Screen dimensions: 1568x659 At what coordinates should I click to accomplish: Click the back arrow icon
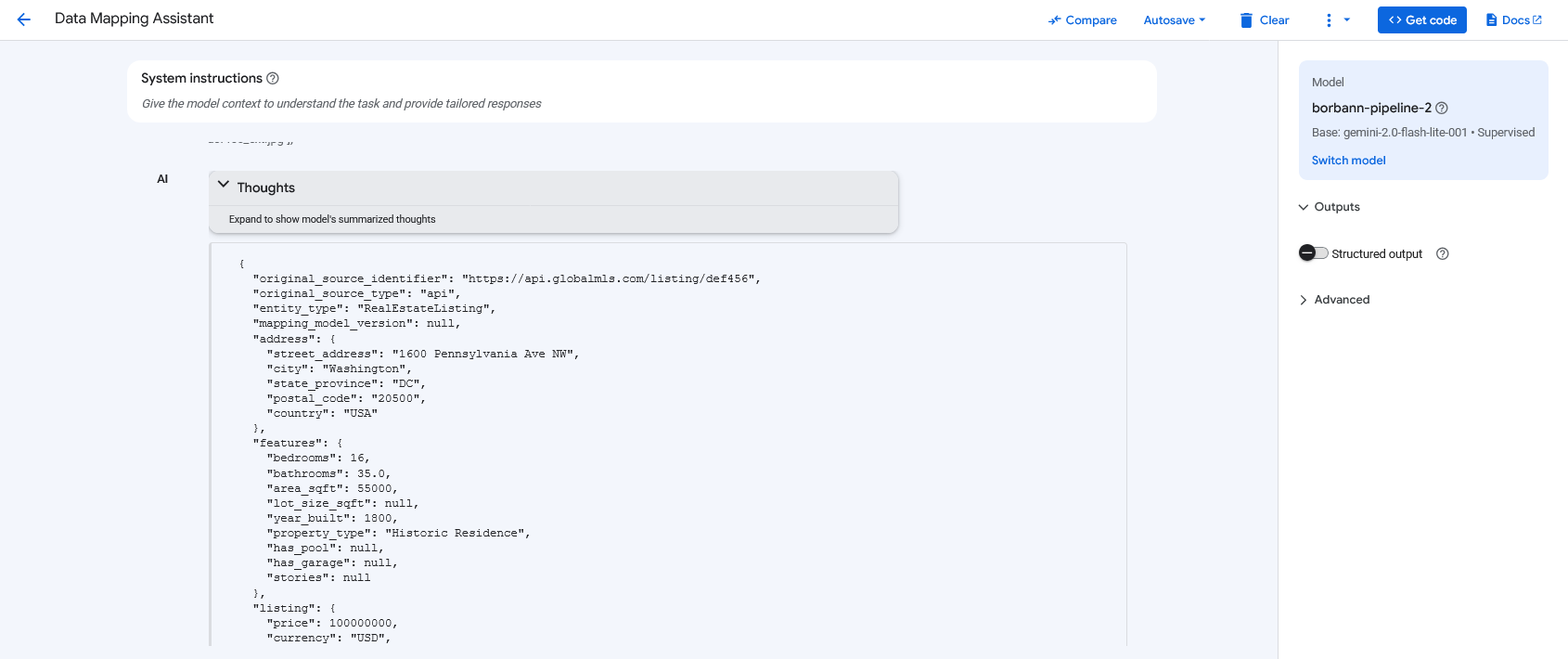[x=24, y=19]
